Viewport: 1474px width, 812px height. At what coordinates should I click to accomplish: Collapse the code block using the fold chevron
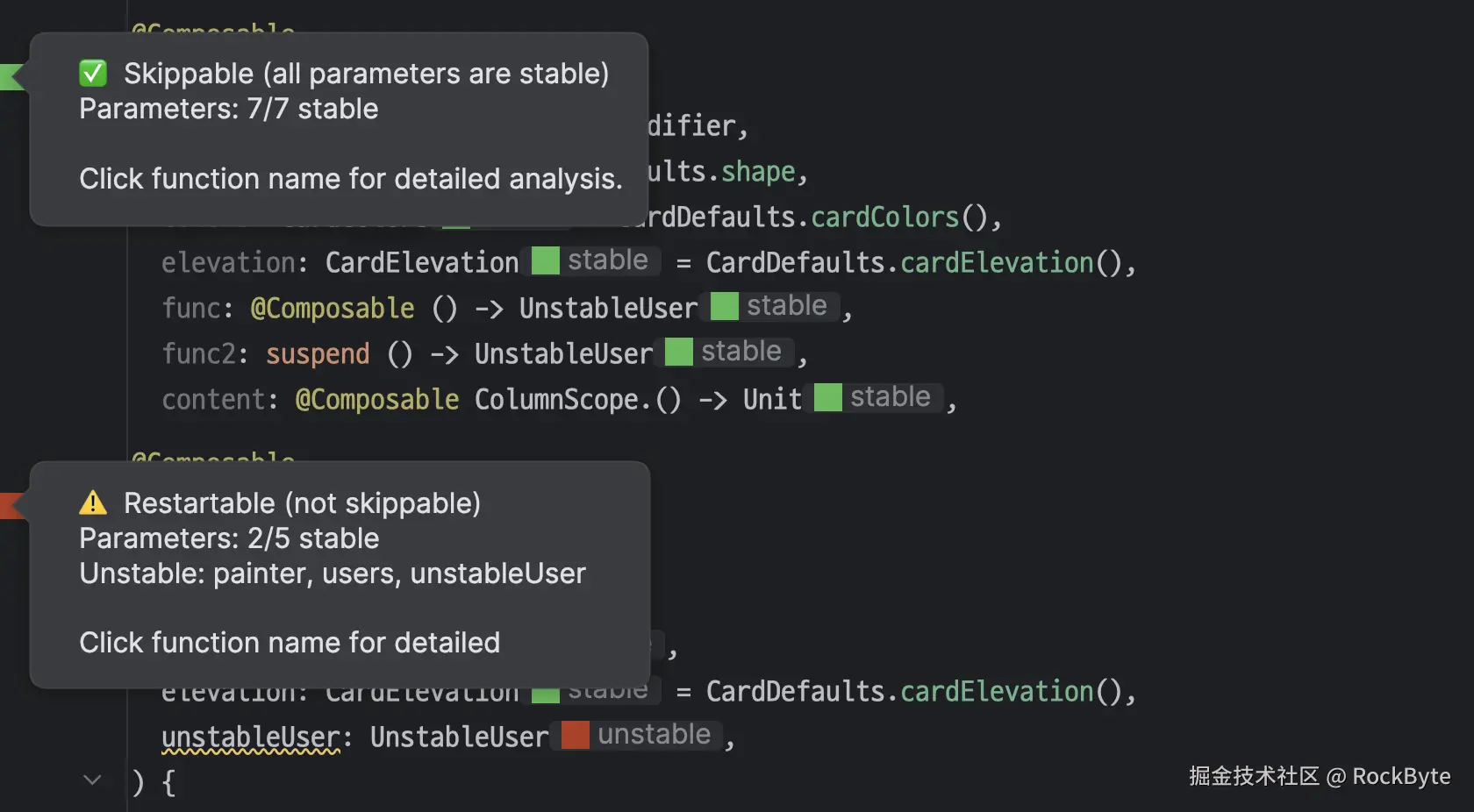pos(92,780)
